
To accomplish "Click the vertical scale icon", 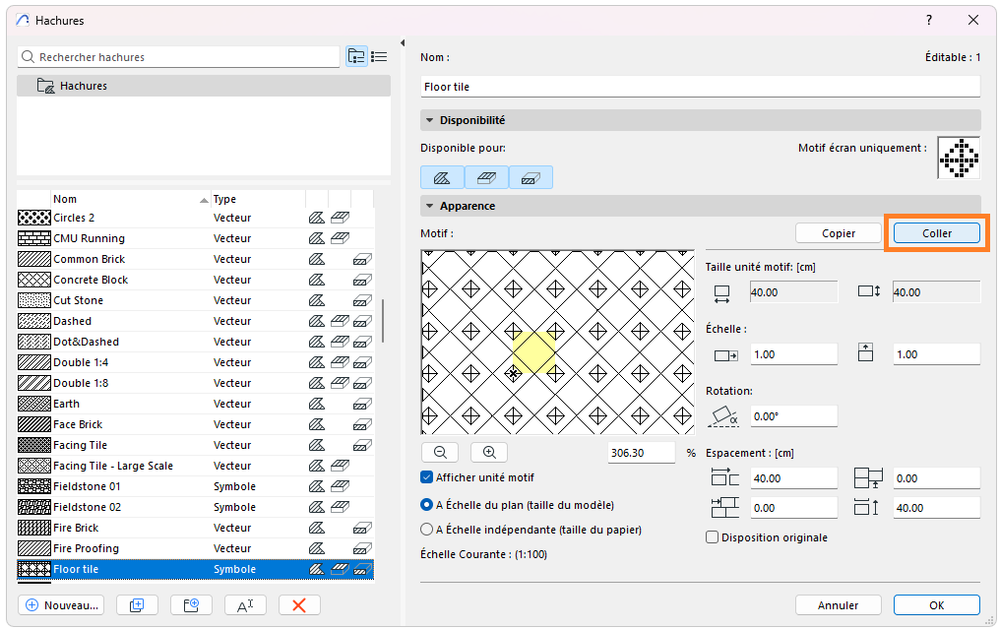I will pos(865,353).
